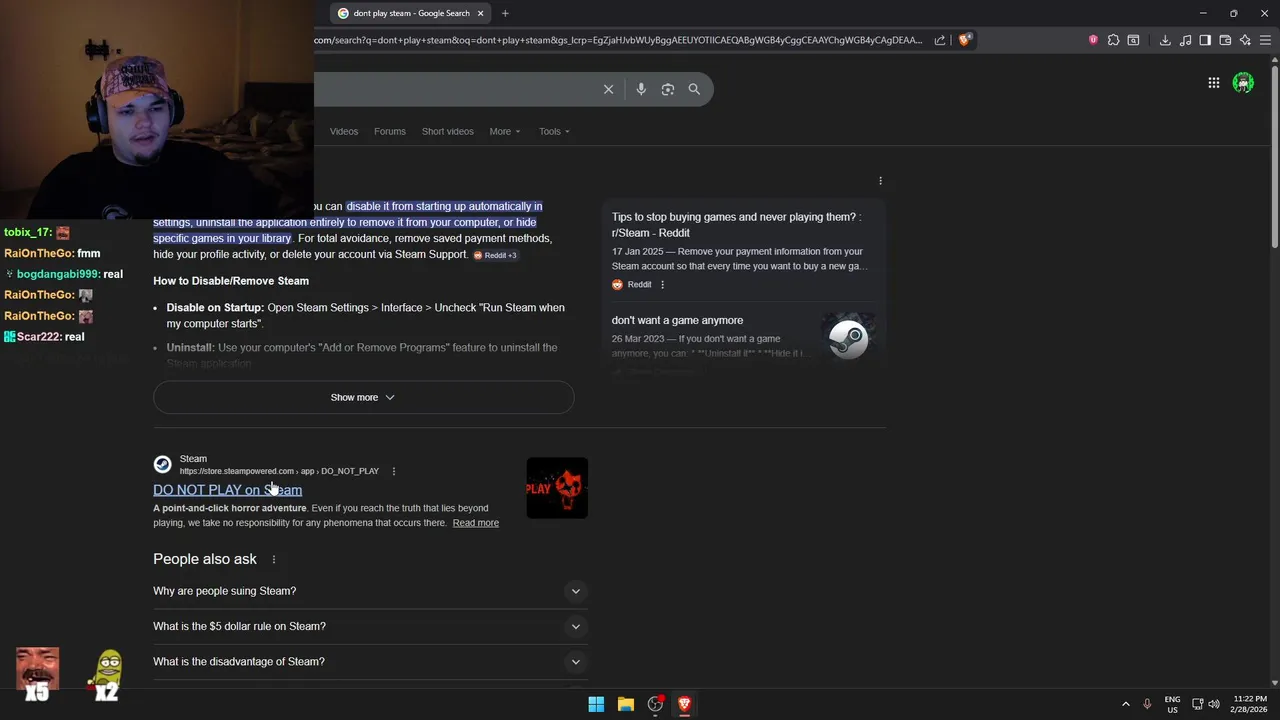Click the Brave browser taskbar icon

click(684, 704)
